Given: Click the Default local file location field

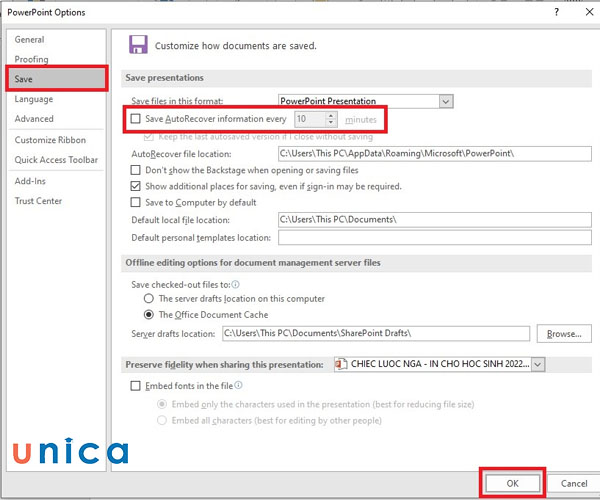Looking at the screenshot, I should (x=435, y=220).
